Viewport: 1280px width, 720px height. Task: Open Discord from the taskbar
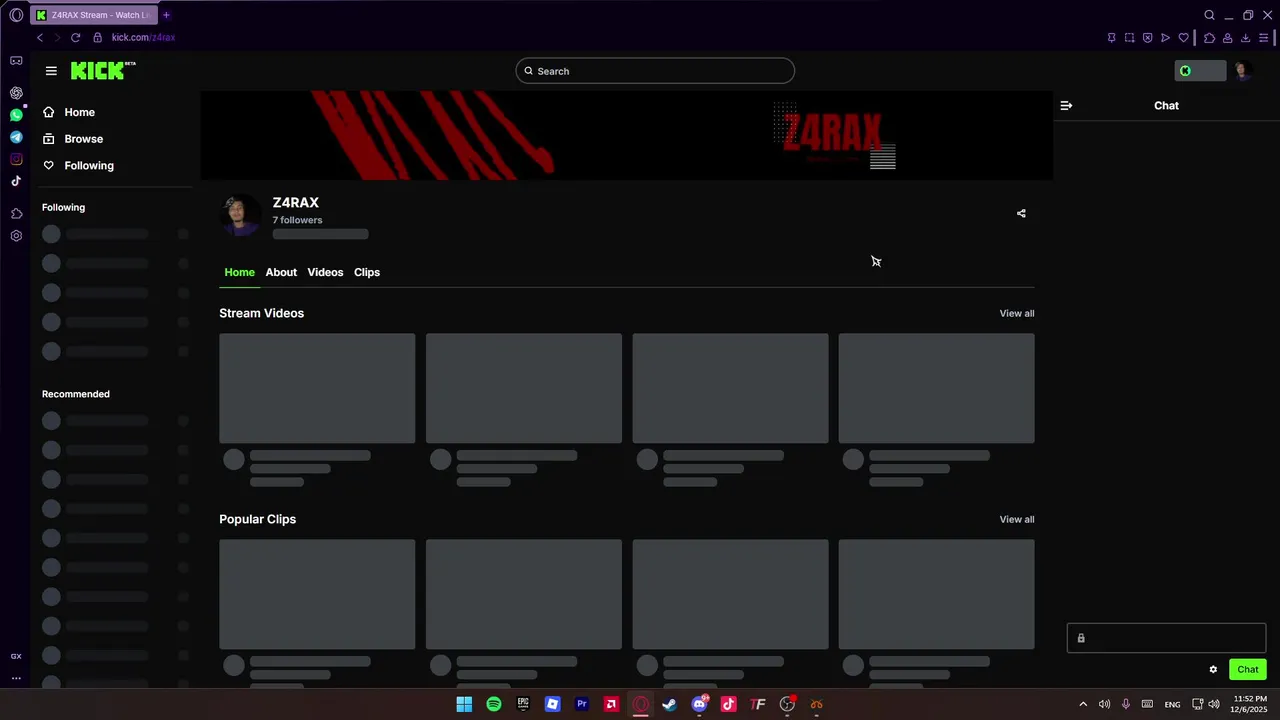coord(699,704)
